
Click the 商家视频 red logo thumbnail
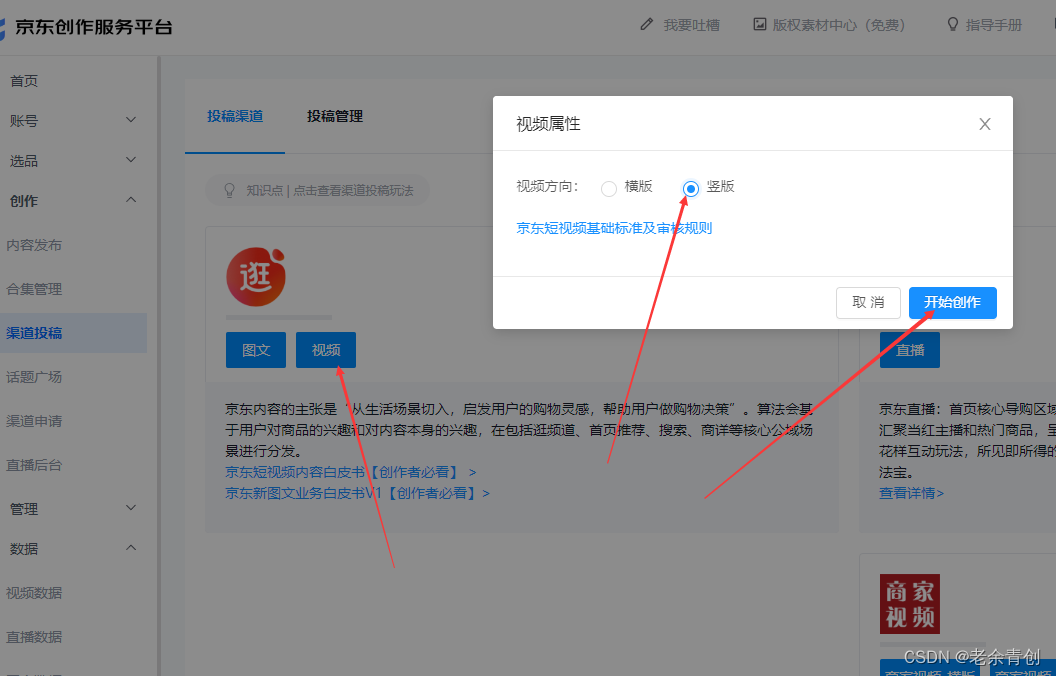coord(910,604)
